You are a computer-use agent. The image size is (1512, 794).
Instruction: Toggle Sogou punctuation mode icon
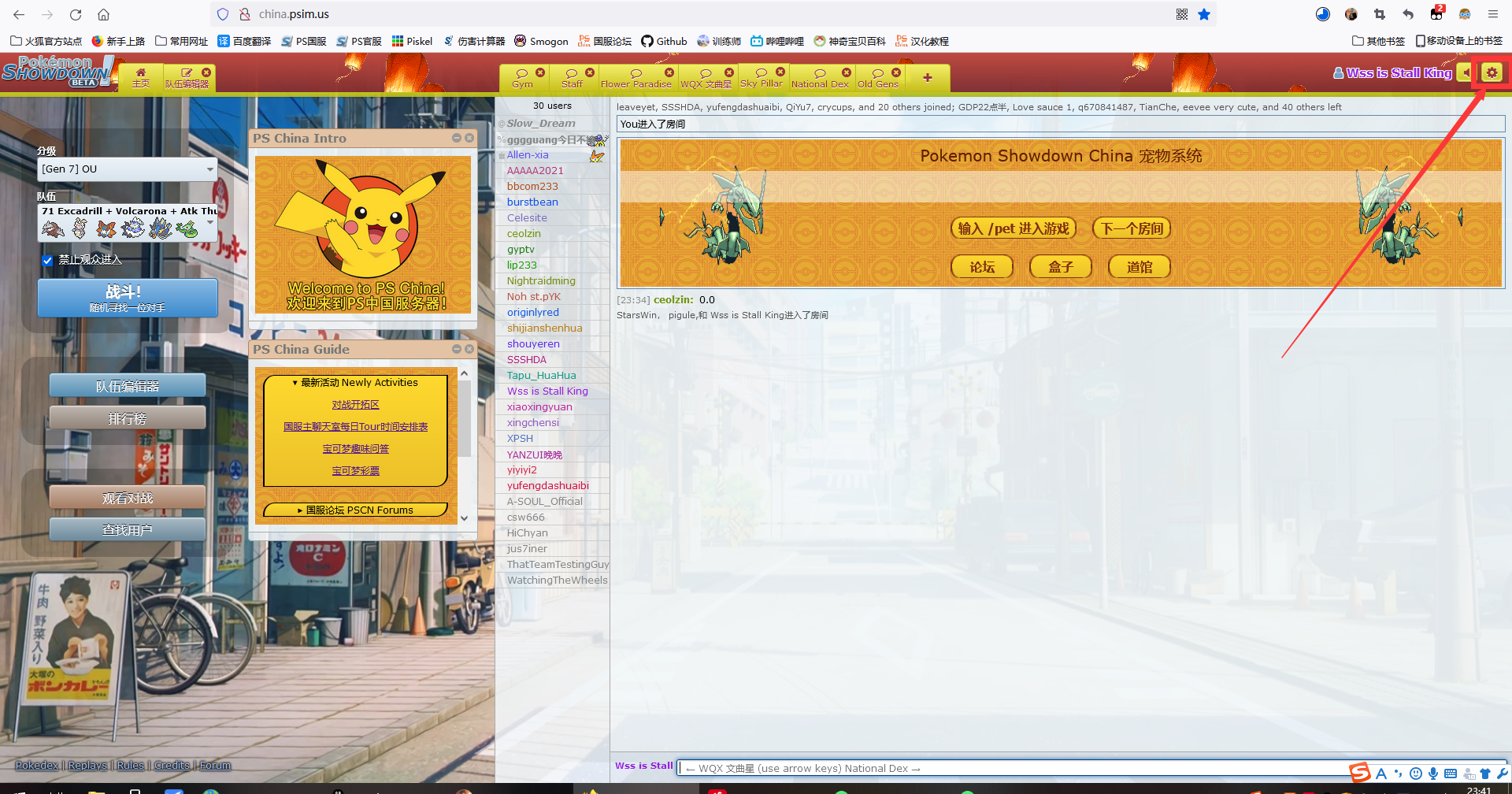tap(1399, 774)
